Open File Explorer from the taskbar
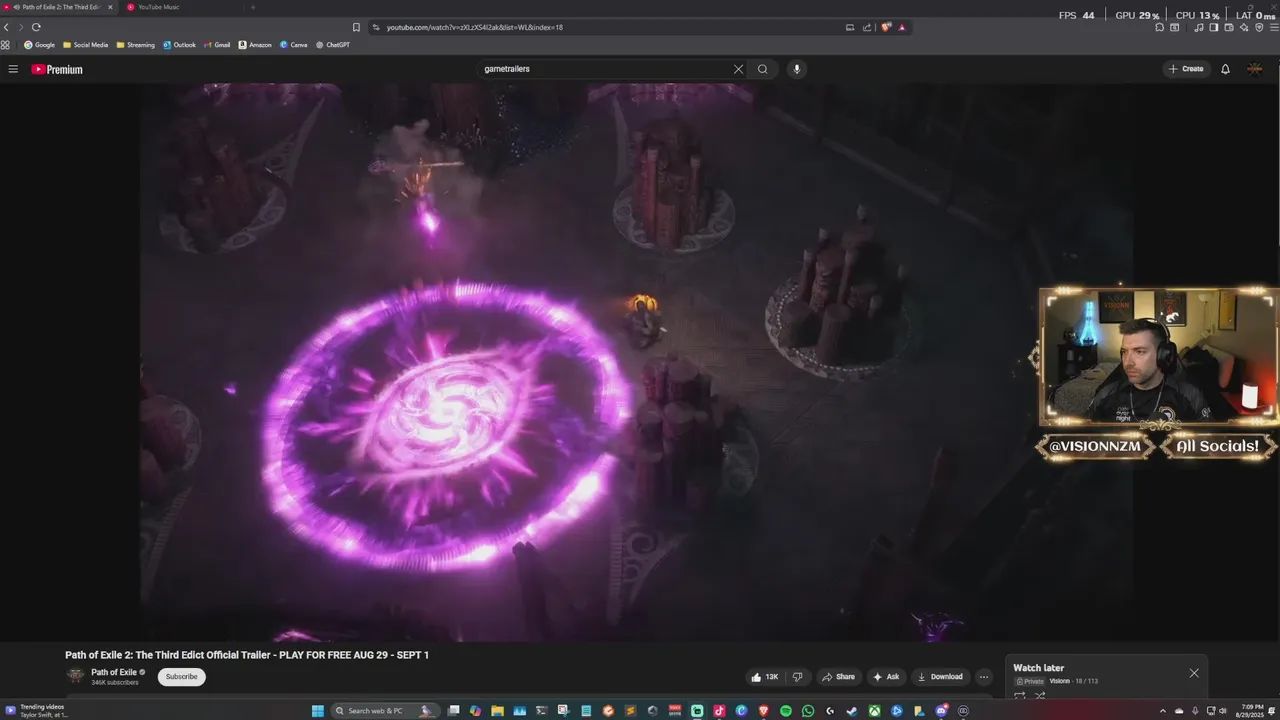The height and width of the screenshot is (720, 1280). pos(498,711)
